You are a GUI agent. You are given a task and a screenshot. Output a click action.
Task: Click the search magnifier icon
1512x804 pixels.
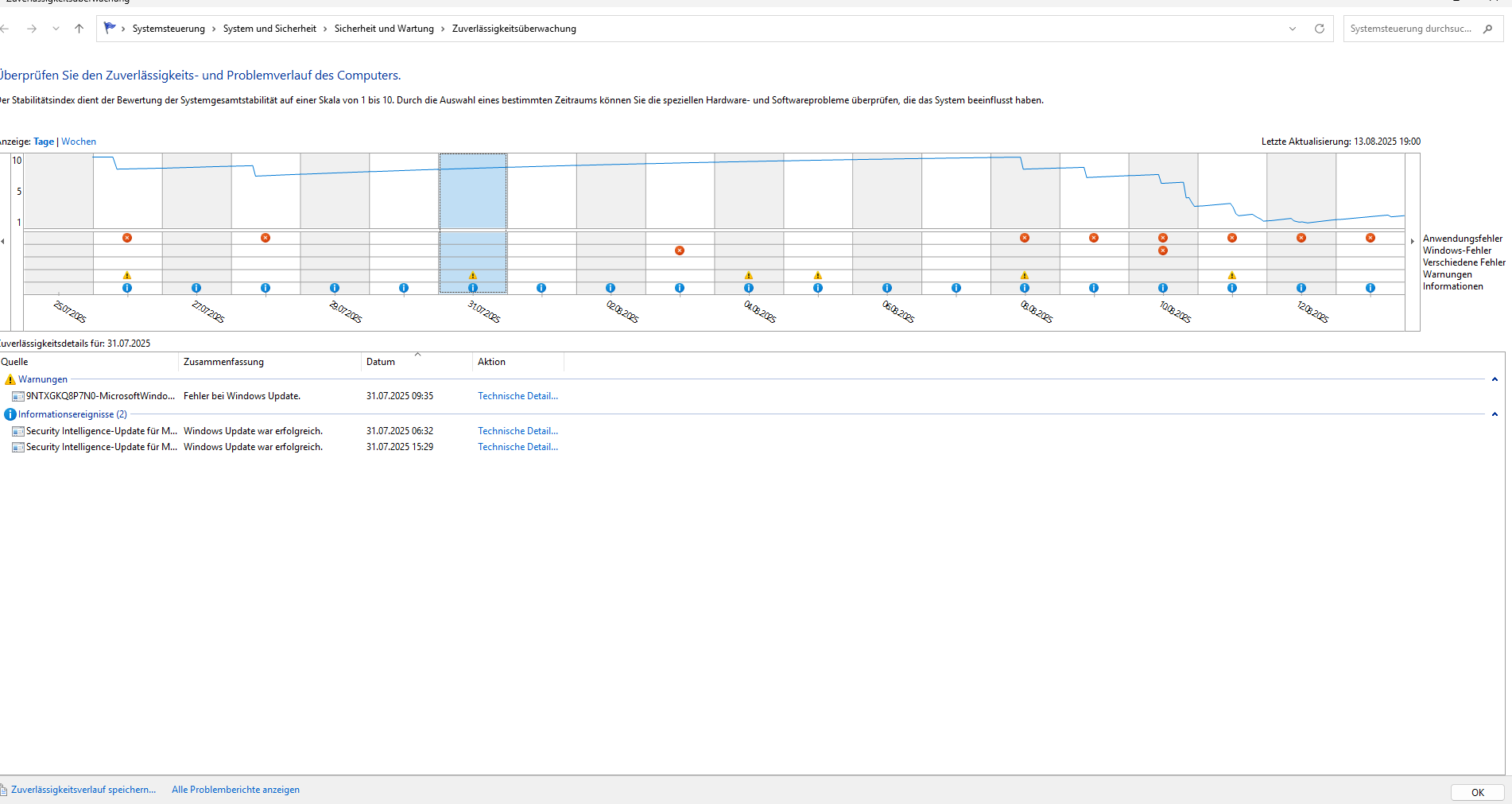point(1488,29)
